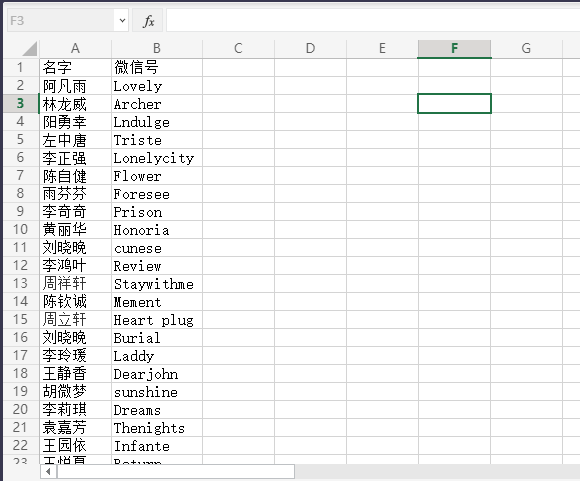This screenshot has width=580, height=481.
Task: Select the cell containing Triste
Action: tap(157, 139)
